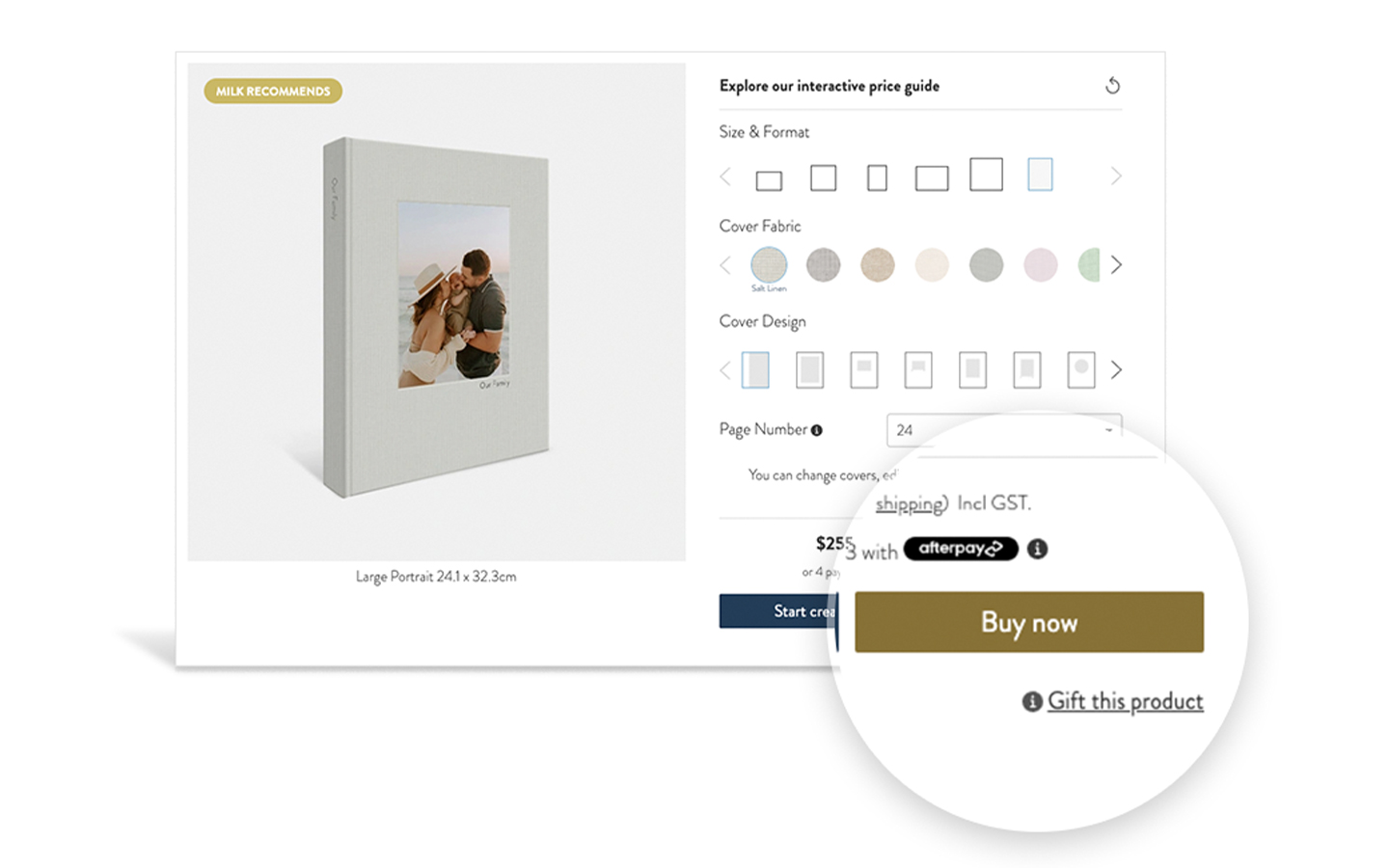Click the Afterpay info icon
Image resolution: width=1389 pixels, height=868 pixels.
tap(1038, 549)
